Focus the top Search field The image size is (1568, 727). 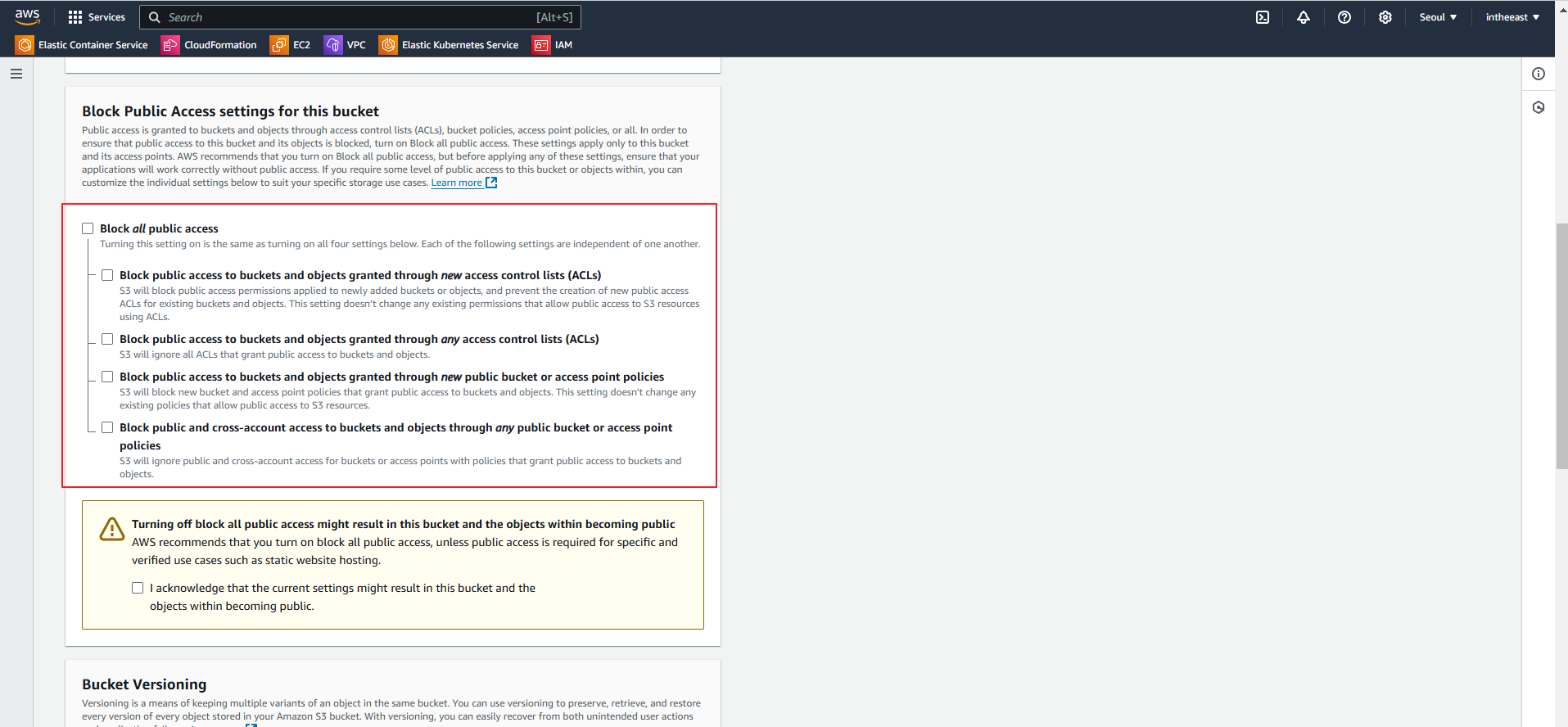click(360, 17)
